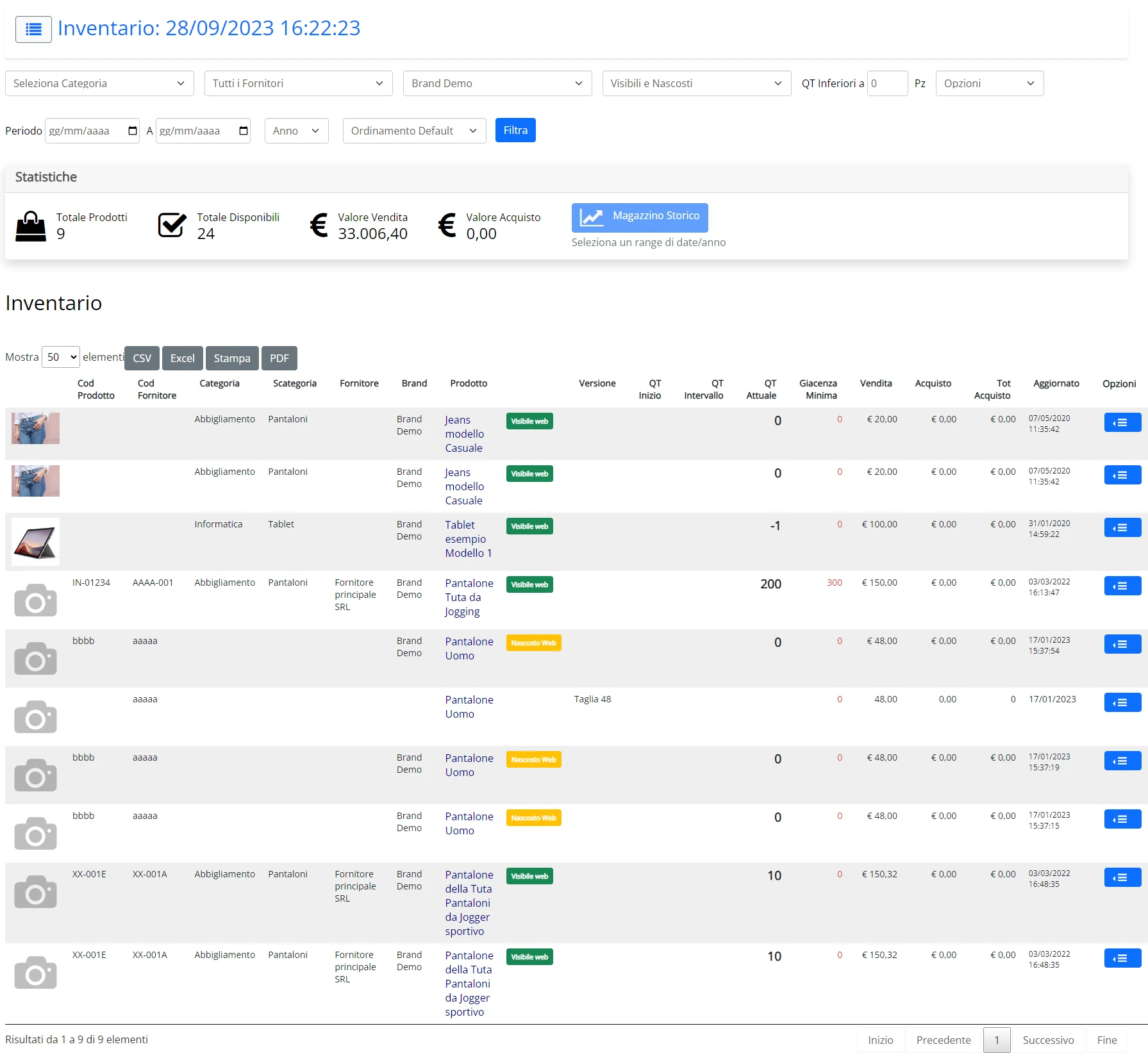Image resolution: width=1148 pixels, height=1058 pixels.
Task: Open the list menu icon beside Inventario title
Action: pyautogui.click(x=33, y=29)
